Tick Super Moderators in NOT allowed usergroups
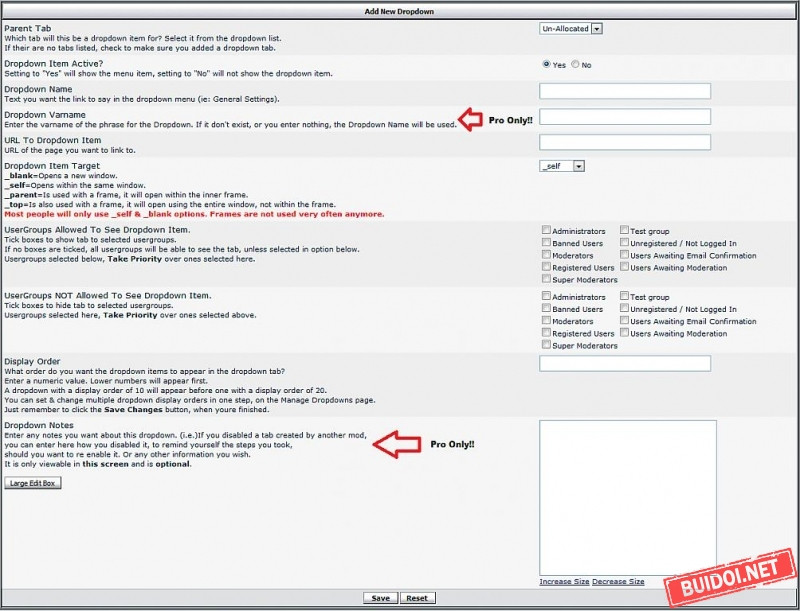Image resolution: width=800 pixels, height=611 pixels. click(546, 345)
